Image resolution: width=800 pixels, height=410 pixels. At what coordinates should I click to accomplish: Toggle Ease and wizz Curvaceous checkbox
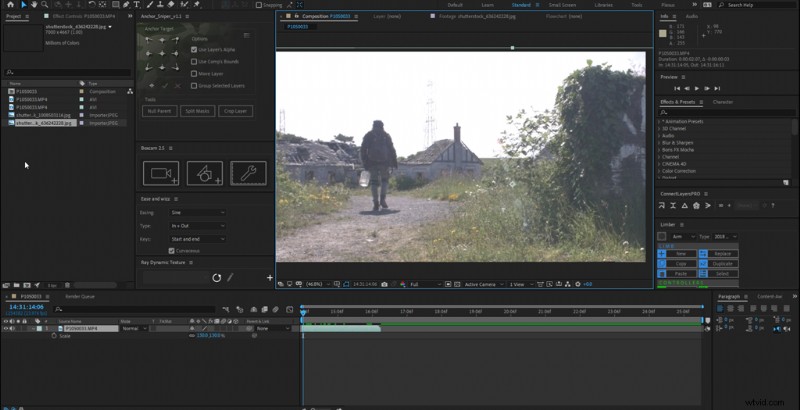tap(171, 251)
